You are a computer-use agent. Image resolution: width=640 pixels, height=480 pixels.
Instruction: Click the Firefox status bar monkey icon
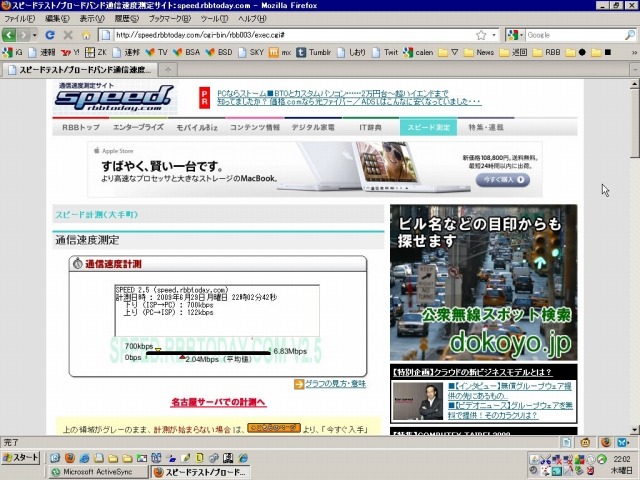click(x=586, y=442)
